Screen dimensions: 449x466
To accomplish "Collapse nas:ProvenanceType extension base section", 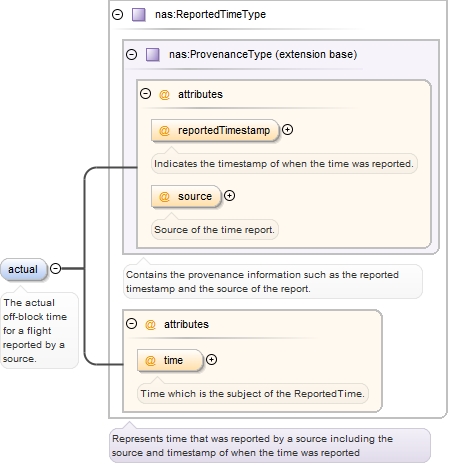I will pyautogui.click(x=131, y=54).
